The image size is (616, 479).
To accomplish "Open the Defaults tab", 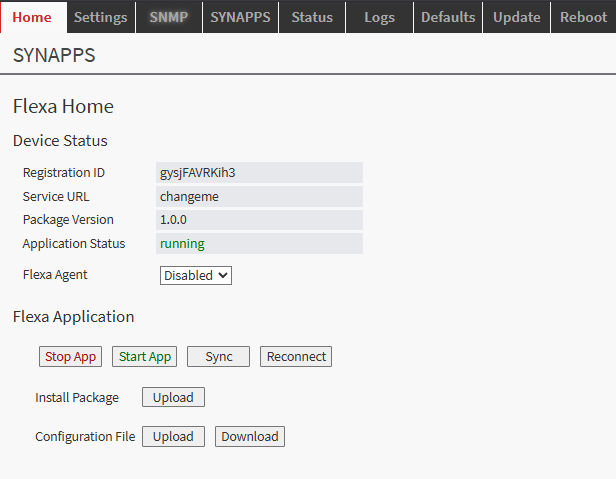I will tap(447, 17).
